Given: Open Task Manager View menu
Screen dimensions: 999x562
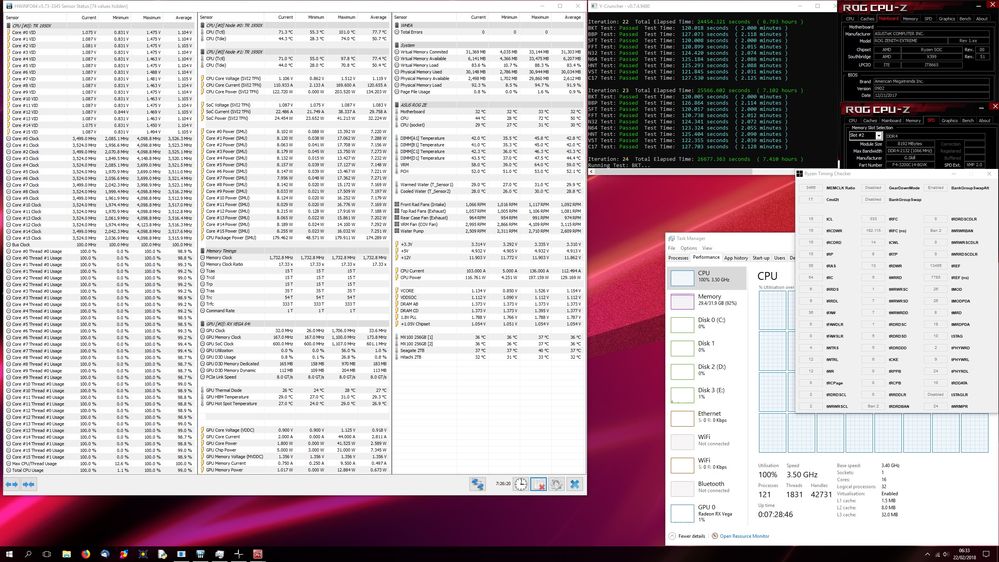Looking at the screenshot, I should pos(707,248).
